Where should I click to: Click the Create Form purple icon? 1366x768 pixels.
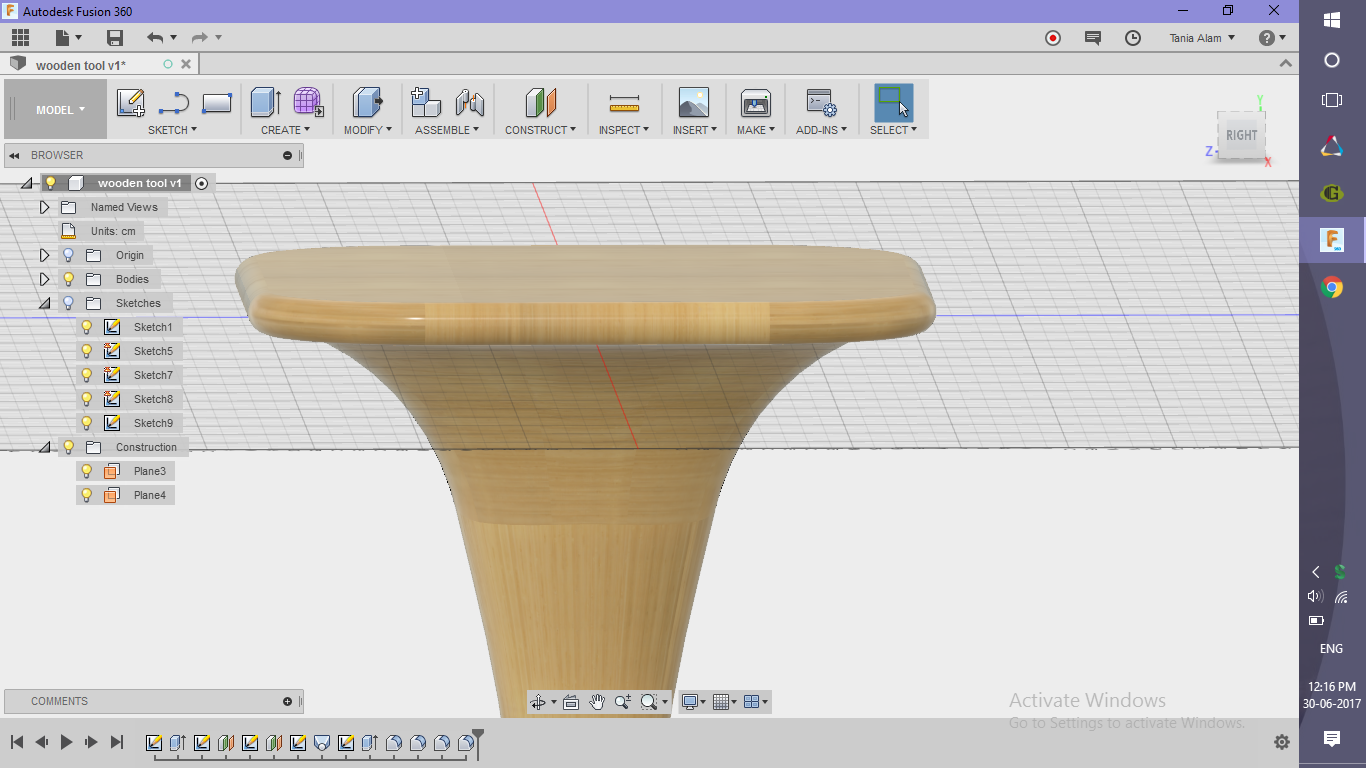[308, 103]
